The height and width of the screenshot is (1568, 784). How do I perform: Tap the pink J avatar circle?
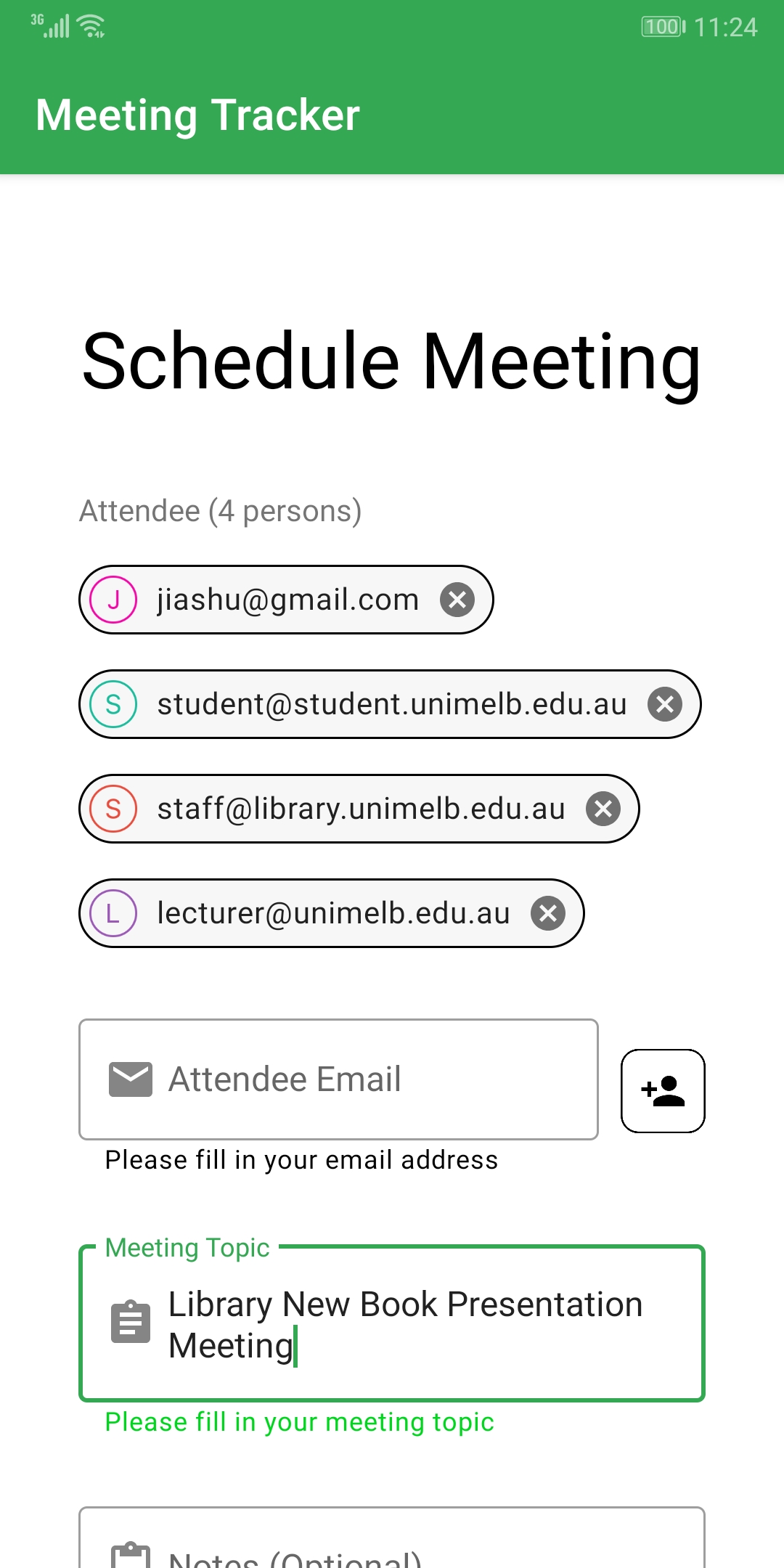click(113, 600)
